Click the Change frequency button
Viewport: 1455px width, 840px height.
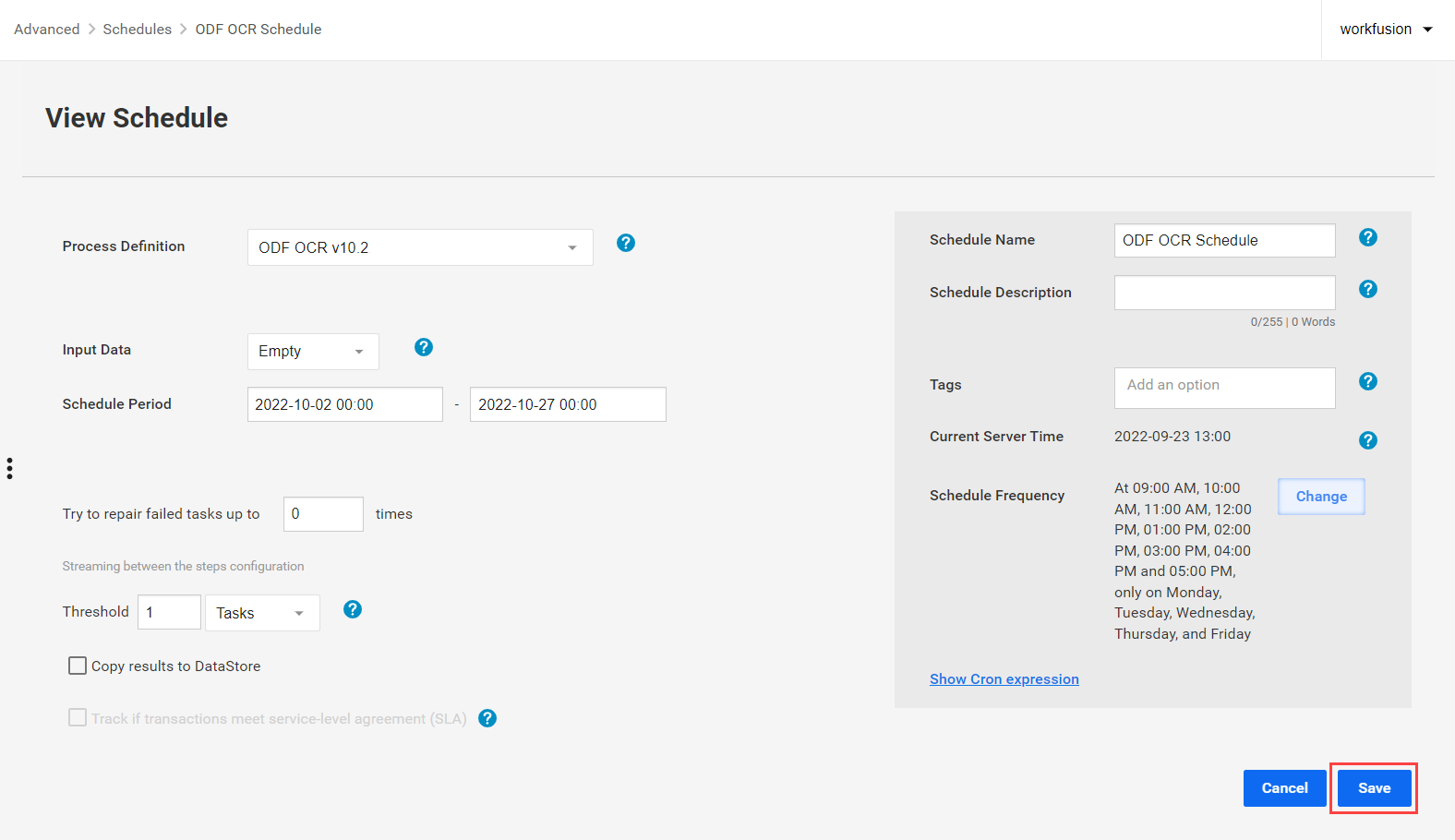1321,497
